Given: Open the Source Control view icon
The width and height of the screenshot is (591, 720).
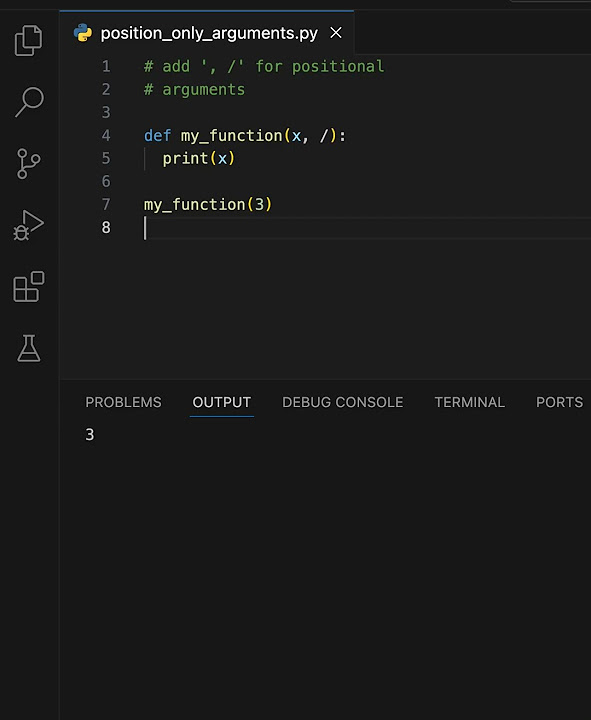Looking at the screenshot, I should [29, 163].
